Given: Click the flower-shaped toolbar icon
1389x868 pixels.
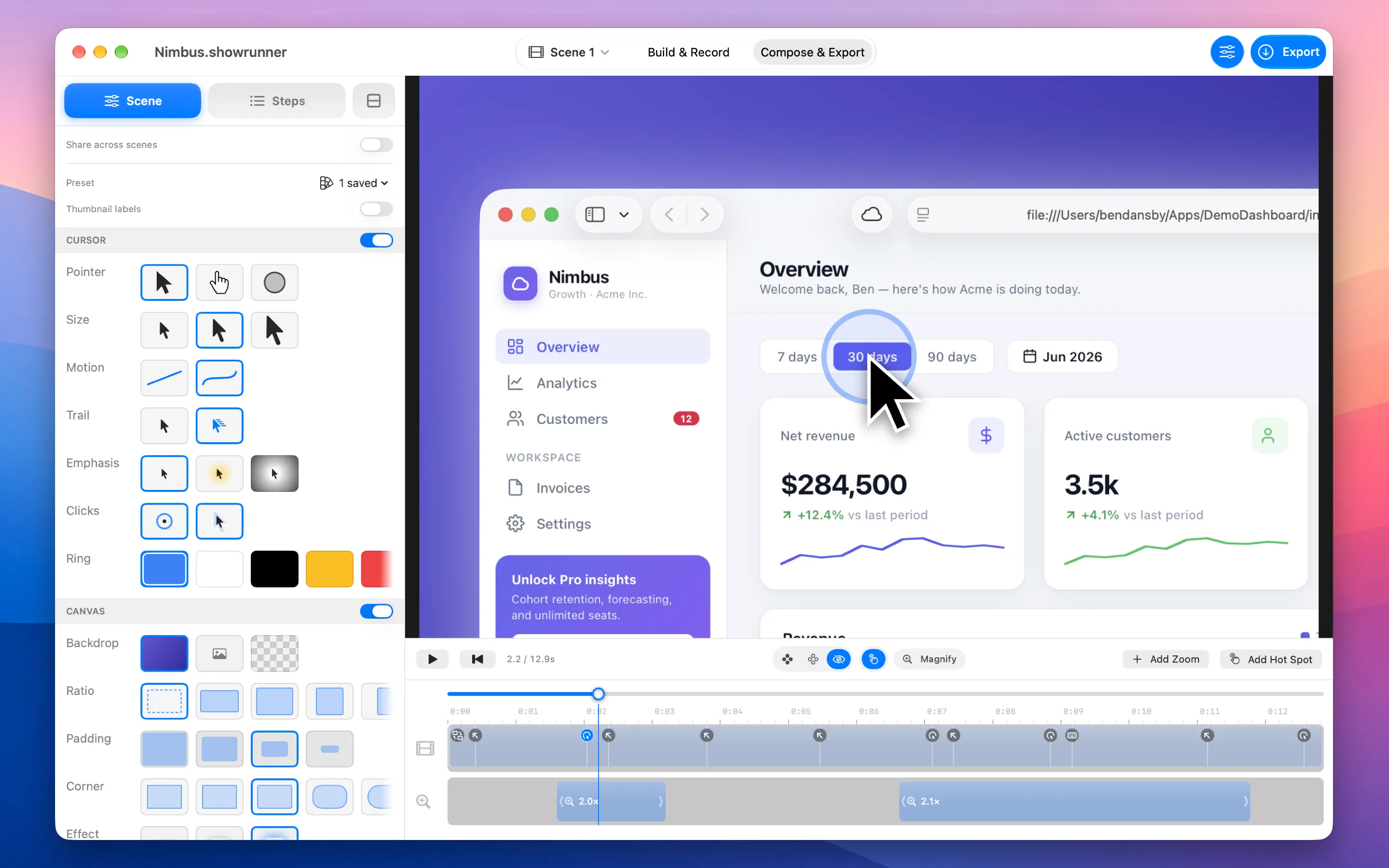Looking at the screenshot, I should (813, 659).
